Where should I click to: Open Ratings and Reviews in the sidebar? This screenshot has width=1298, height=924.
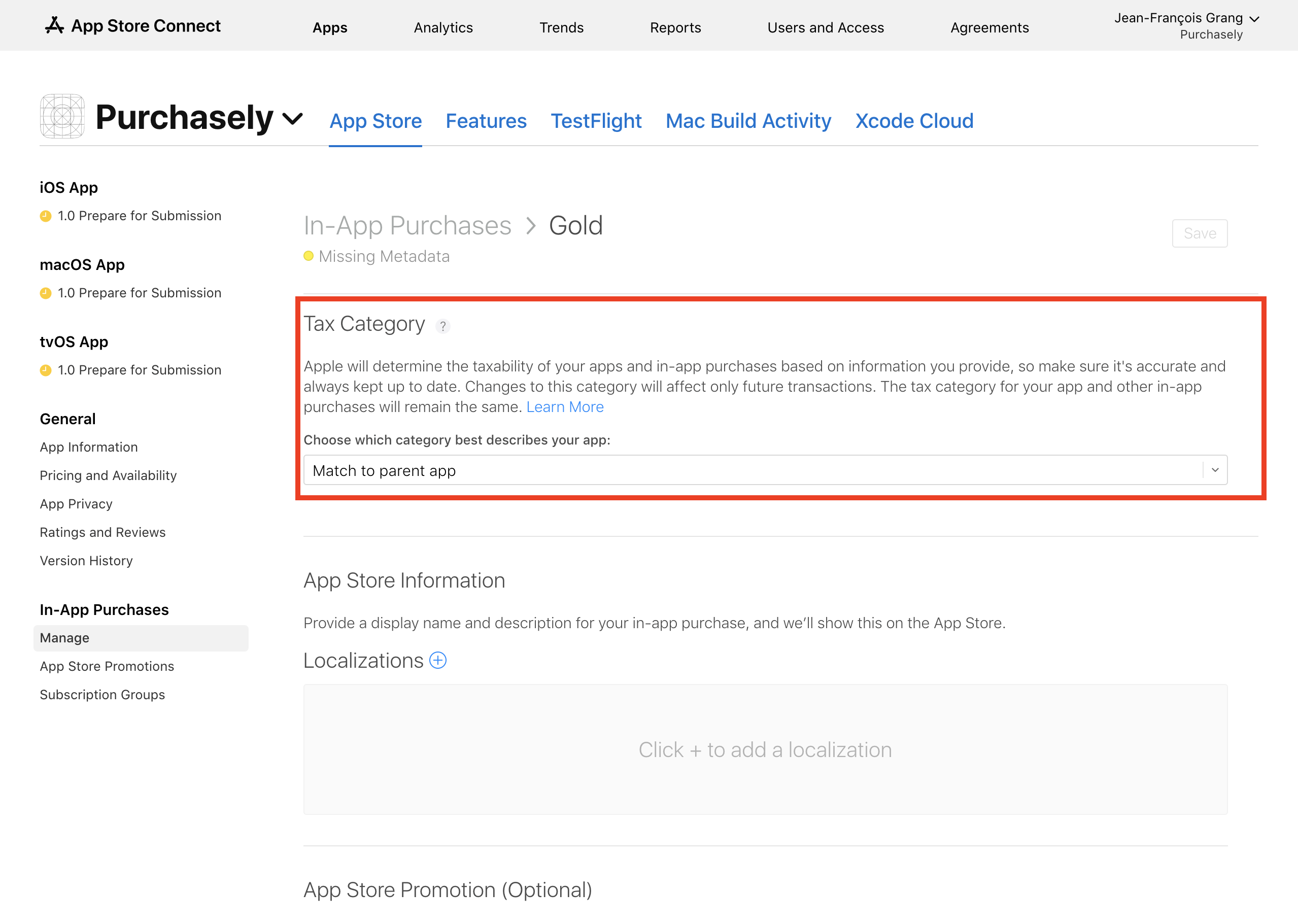[x=103, y=533]
